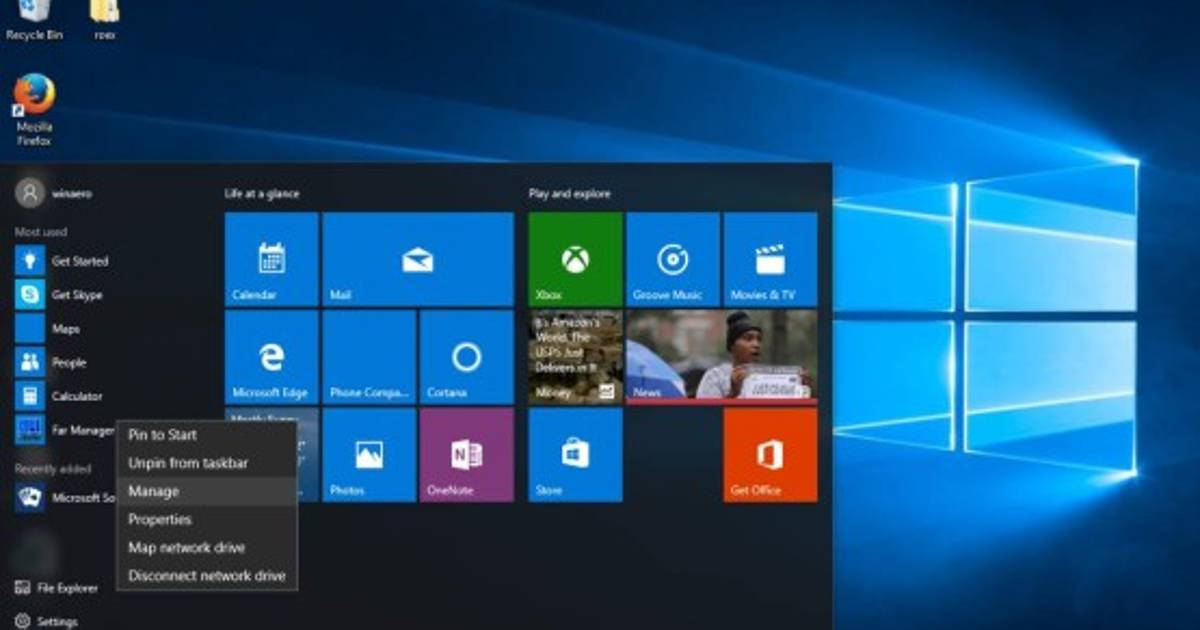Screen dimensions: 1200x630
Task: Open the Mail tile
Action: coord(417,259)
